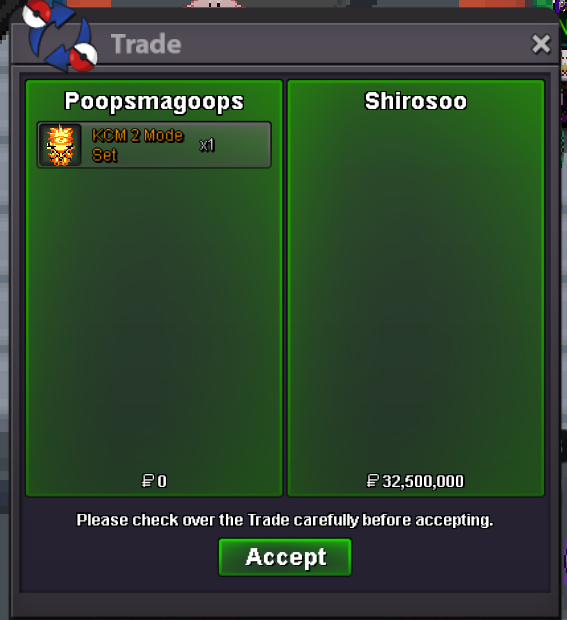The image size is (567, 620).
Task: Select the KCM 2 Mode Set item thumbnail
Action: 60,145
